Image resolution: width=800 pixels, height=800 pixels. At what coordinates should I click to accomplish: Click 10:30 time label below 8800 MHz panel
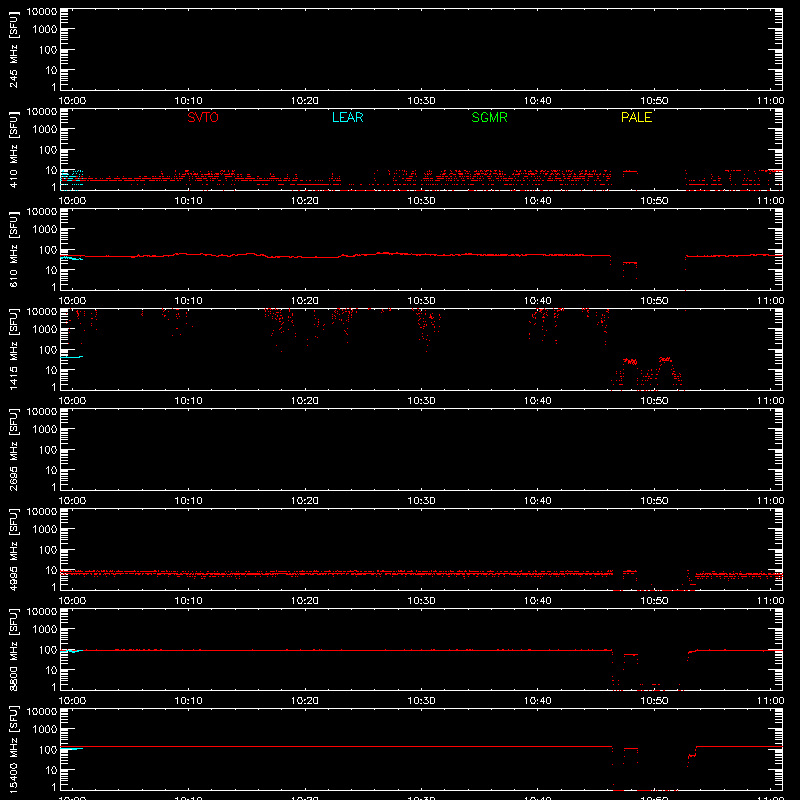click(421, 701)
